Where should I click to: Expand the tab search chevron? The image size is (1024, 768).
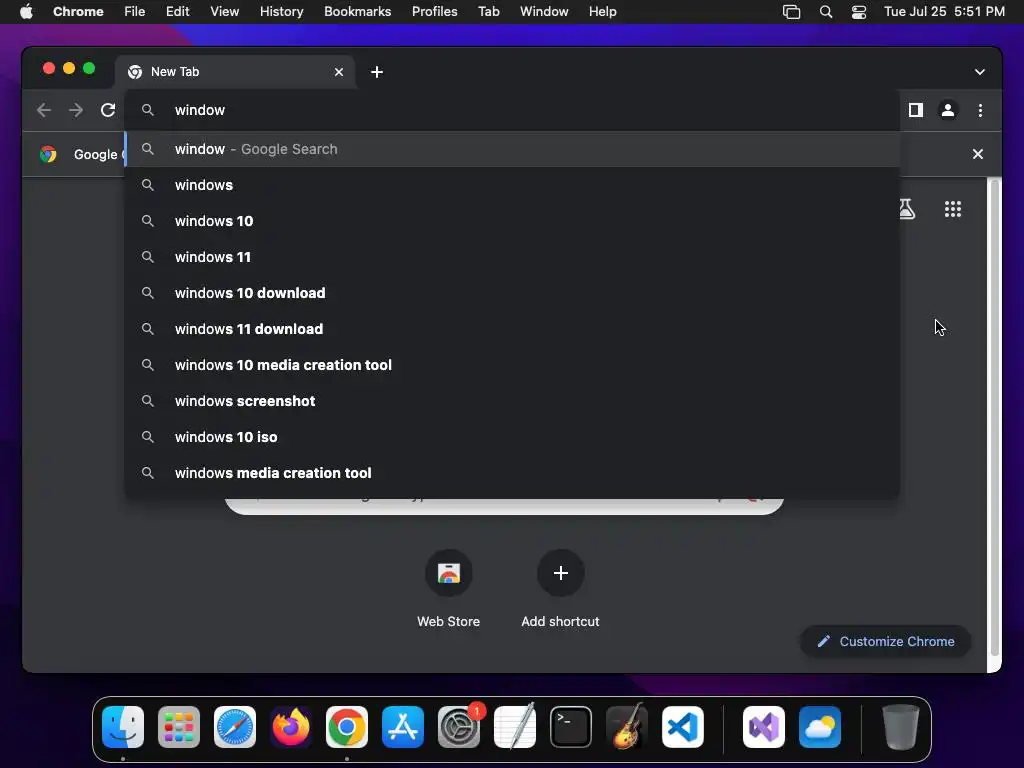click(980, 72)
